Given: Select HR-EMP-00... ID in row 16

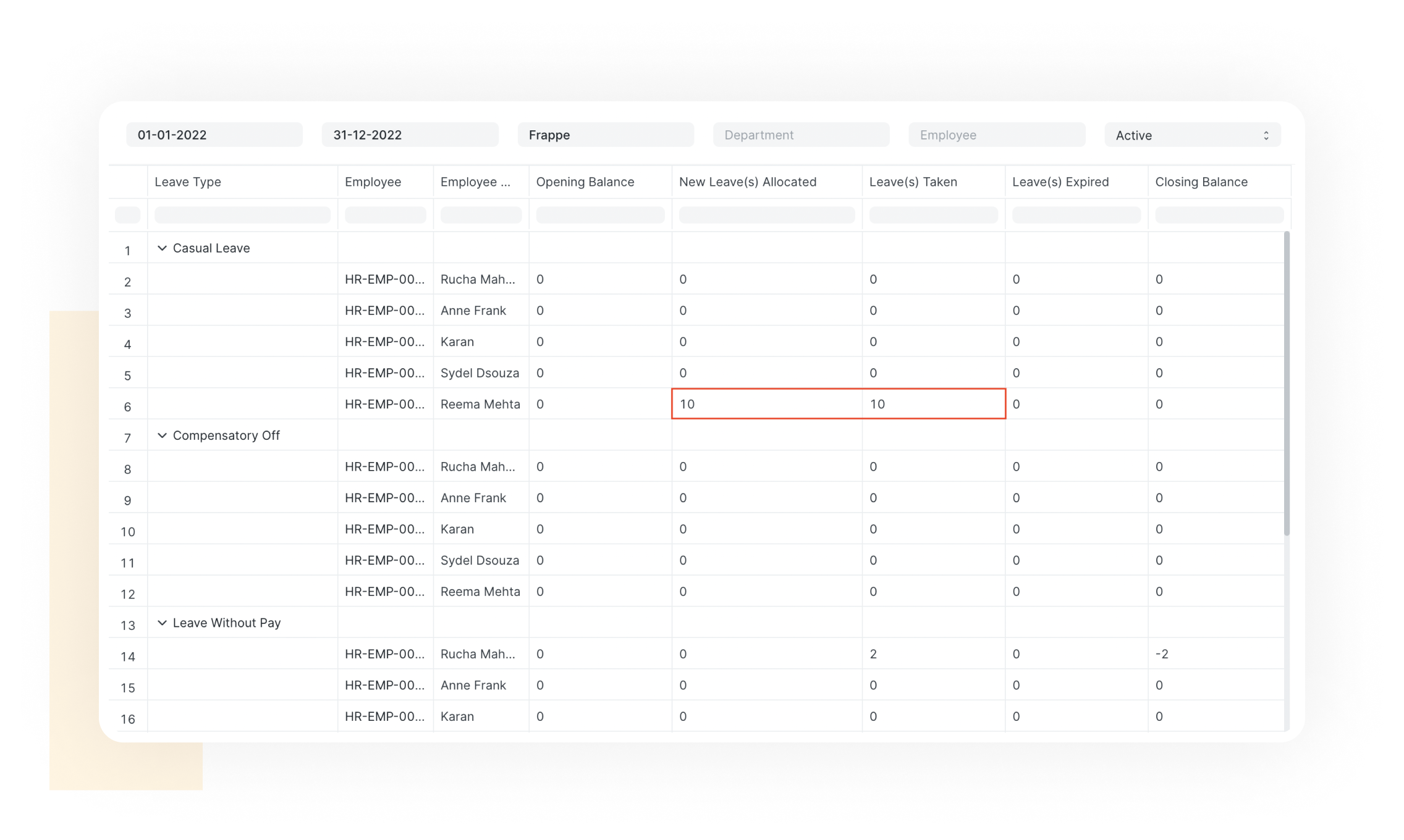Looking at the screenshot, I should (386, 716).
